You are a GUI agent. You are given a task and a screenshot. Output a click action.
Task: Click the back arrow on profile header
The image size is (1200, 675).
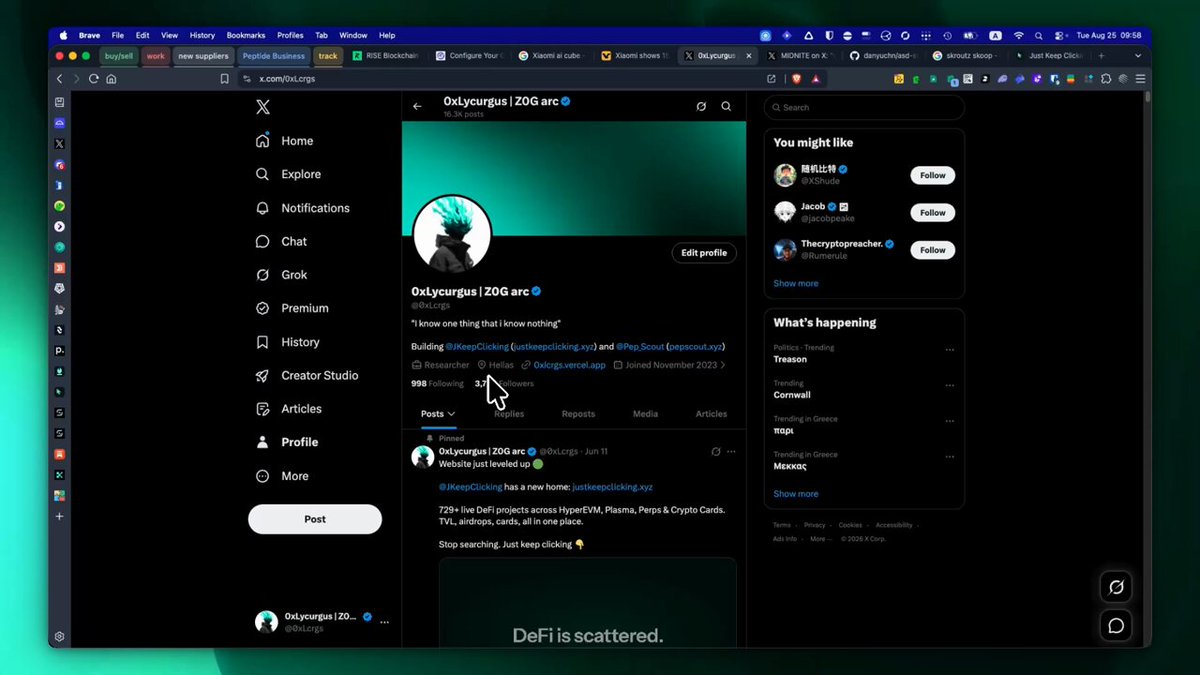pyautogui.click(x=417, y=106)
